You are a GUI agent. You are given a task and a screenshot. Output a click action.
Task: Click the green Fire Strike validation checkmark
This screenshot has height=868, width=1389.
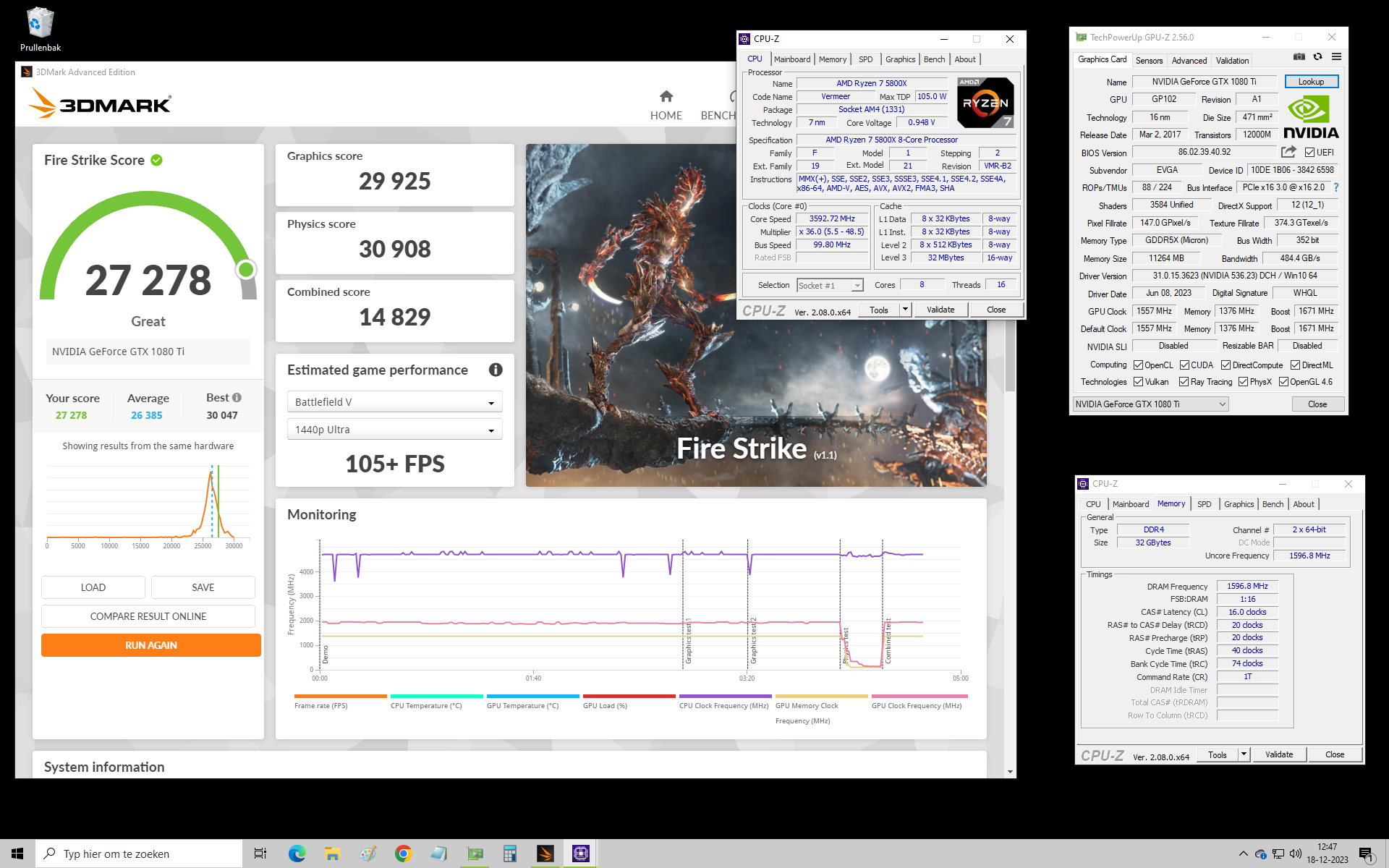(x=156, y=160)
